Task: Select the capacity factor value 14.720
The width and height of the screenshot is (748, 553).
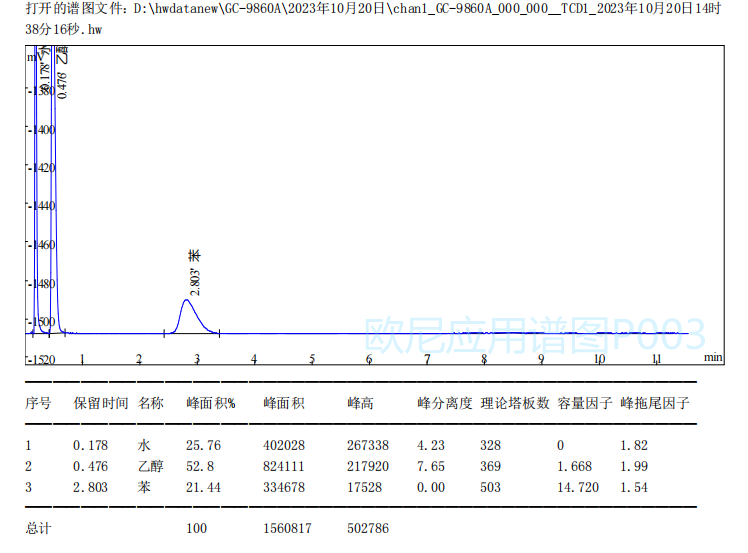Action: (x=576, y=487)
